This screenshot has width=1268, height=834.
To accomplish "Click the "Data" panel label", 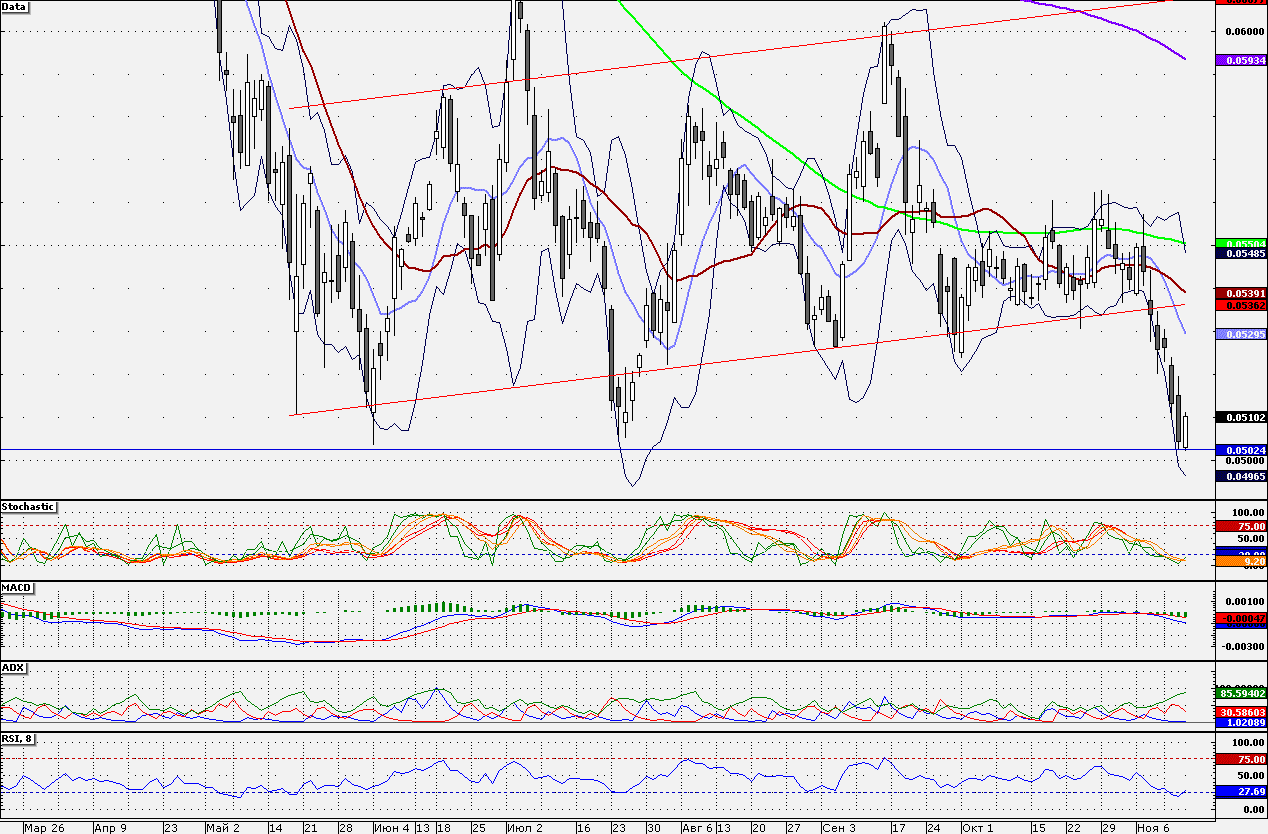I will [15, 6].
